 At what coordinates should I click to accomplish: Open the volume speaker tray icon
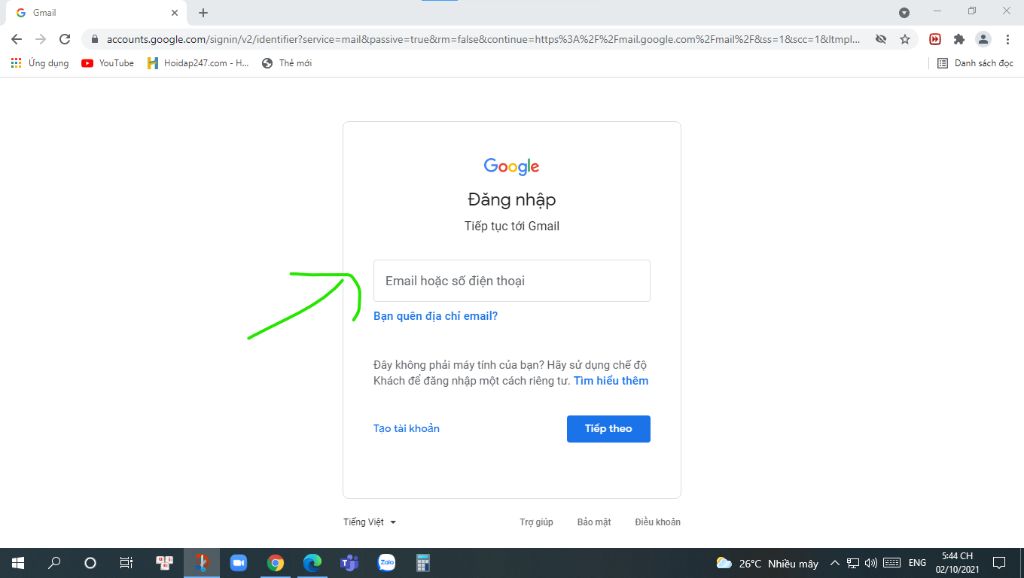click(871, 563)
